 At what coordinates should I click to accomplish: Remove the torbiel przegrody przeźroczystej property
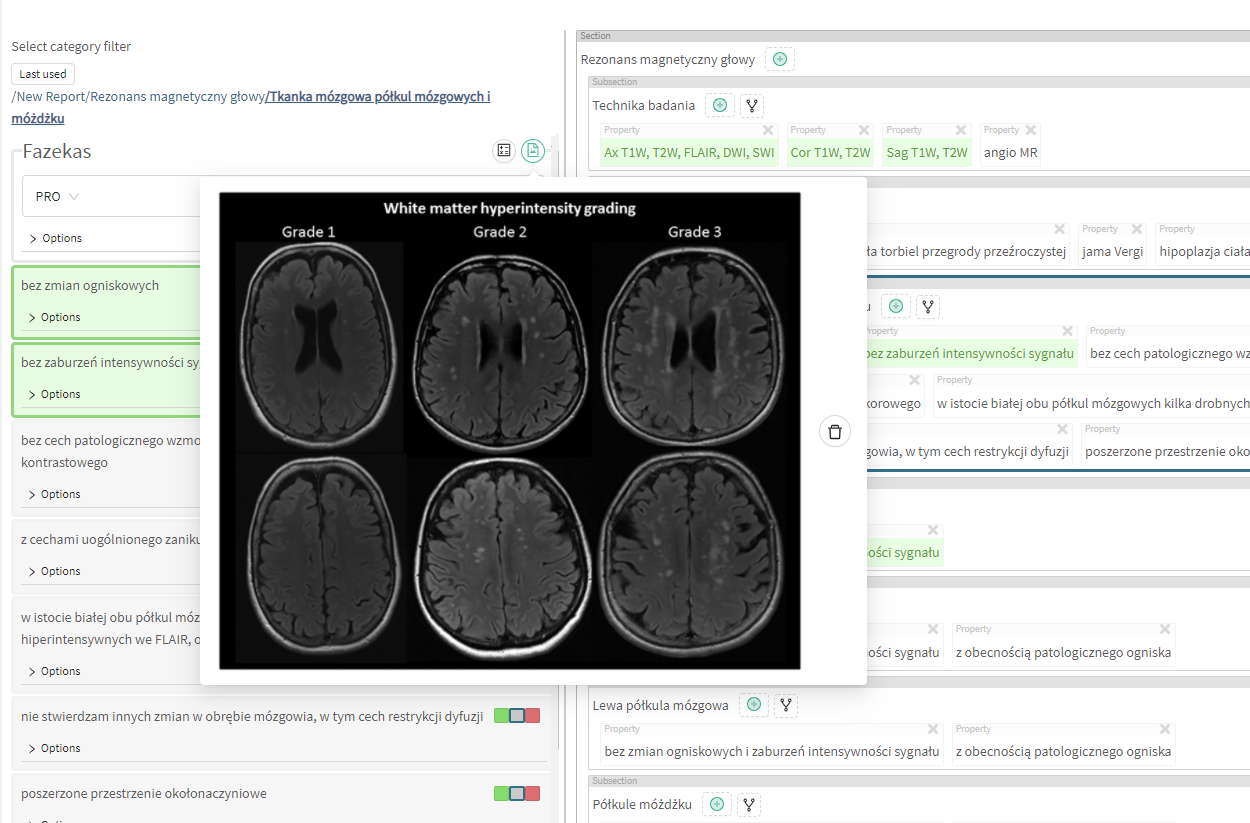click(1059, 229)
